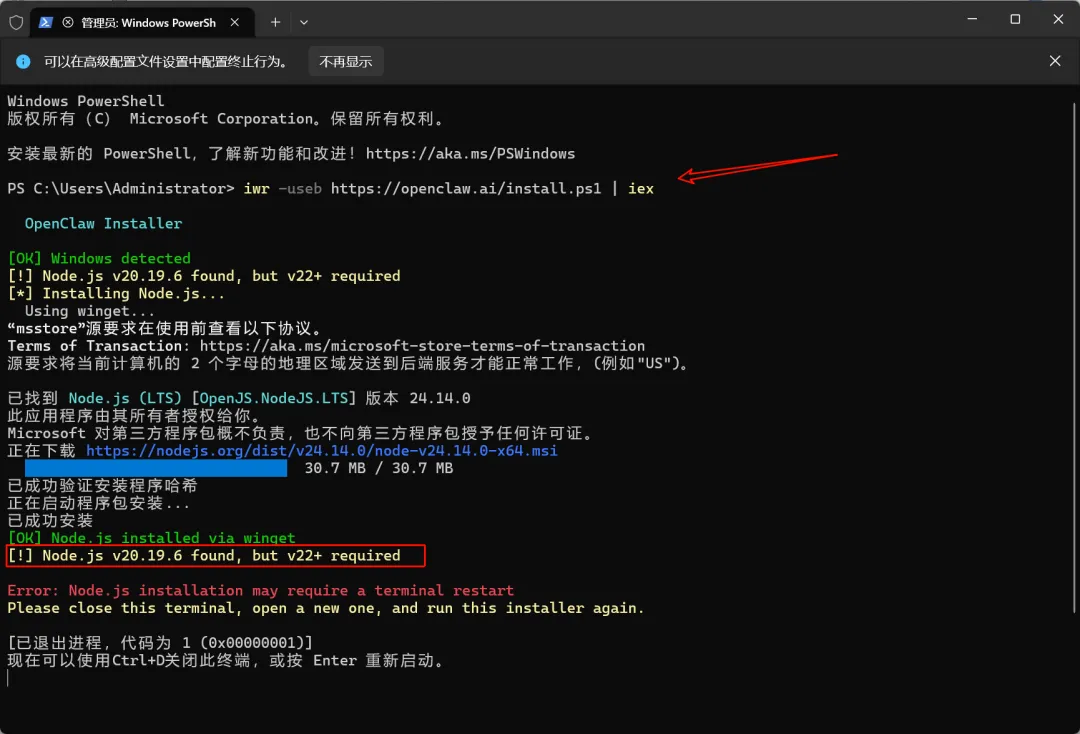Click the 已找到 Node.js (LTS) version line

pos(239,399)
